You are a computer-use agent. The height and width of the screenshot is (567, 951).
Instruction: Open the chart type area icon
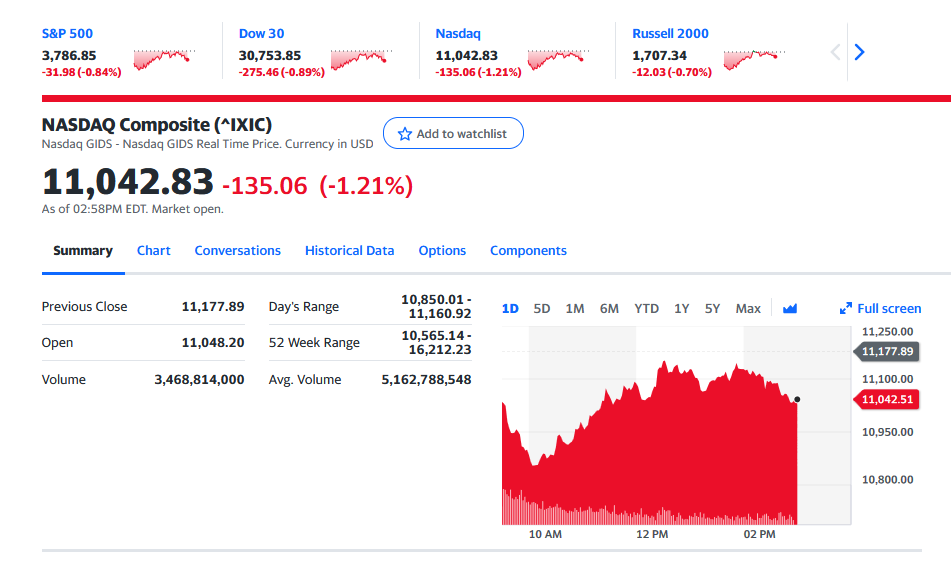tap(790, 309)
